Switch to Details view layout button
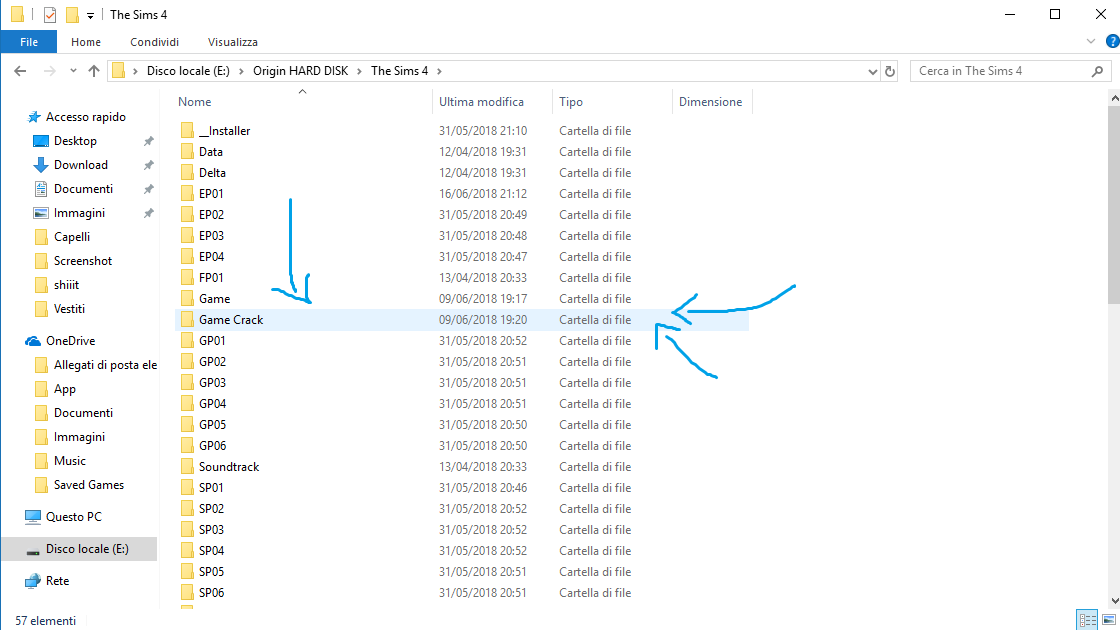Viewport: 1120px width, 630px height. click(1087, 619)
